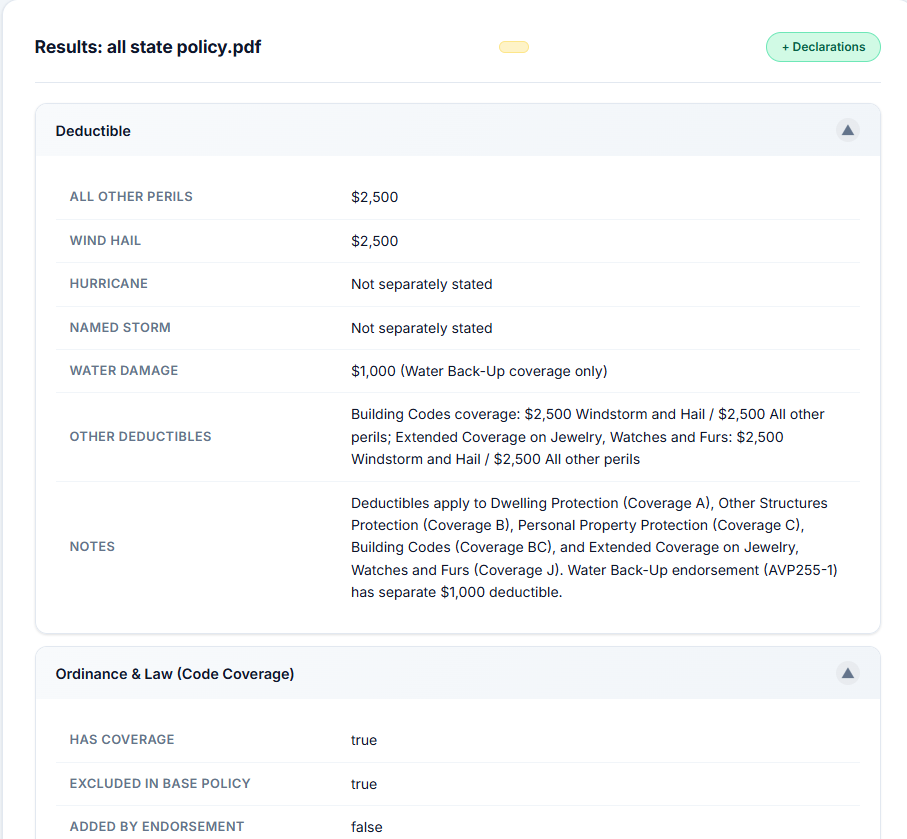Click the OTHER DEDUCTIBLES label

pos(140,437)
